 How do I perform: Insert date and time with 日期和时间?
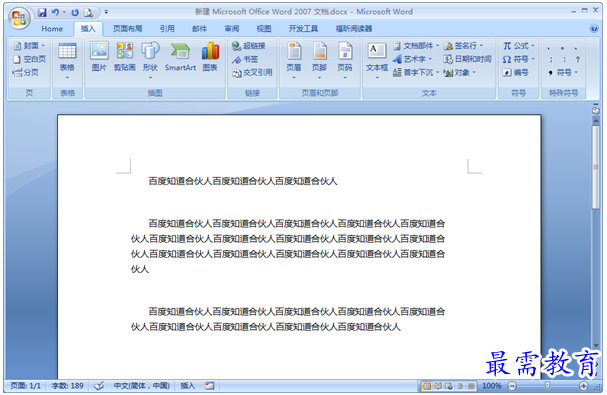point(467,59)
